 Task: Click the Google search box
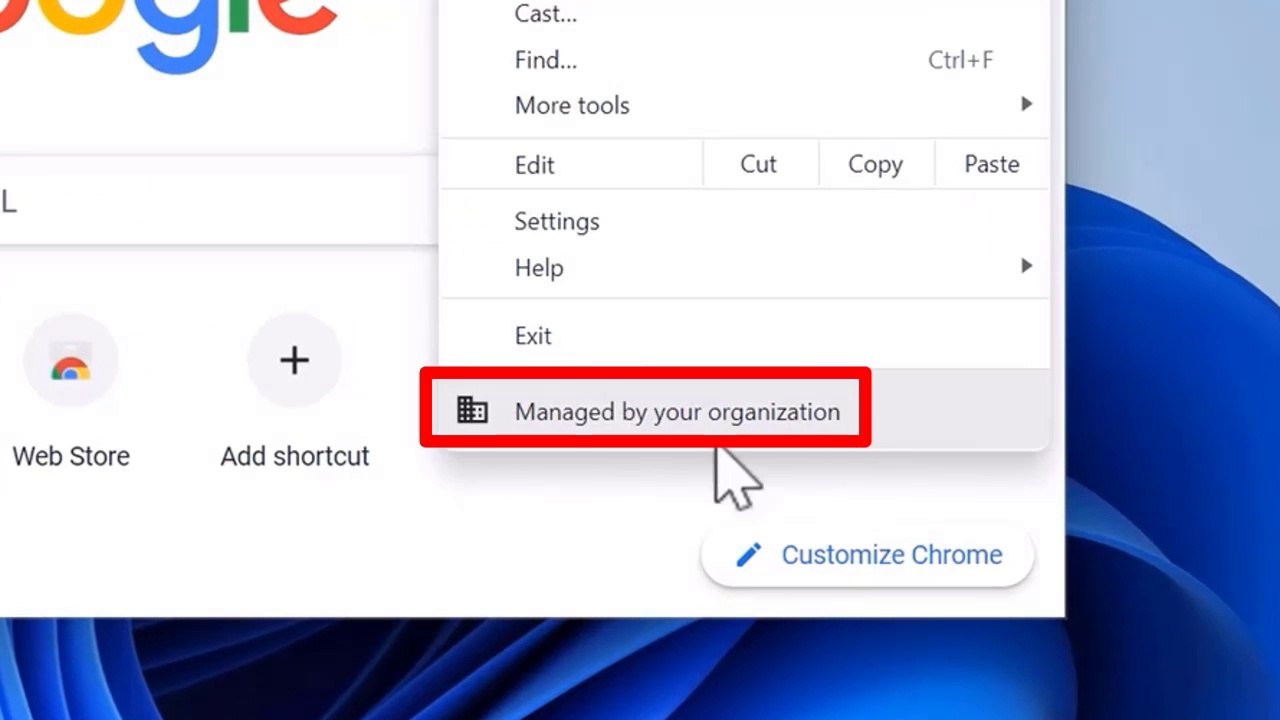[x=218, y=200]
